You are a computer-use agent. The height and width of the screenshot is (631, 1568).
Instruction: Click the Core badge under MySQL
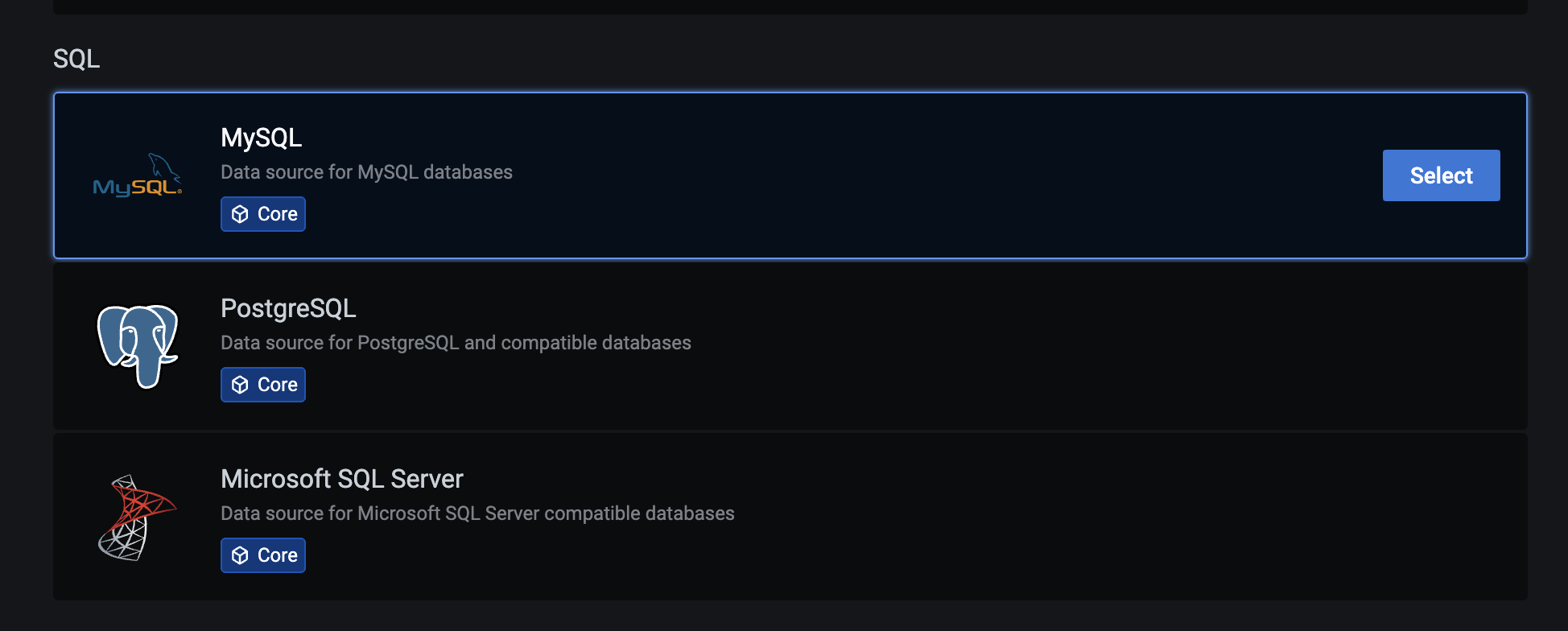pos(262,214)
